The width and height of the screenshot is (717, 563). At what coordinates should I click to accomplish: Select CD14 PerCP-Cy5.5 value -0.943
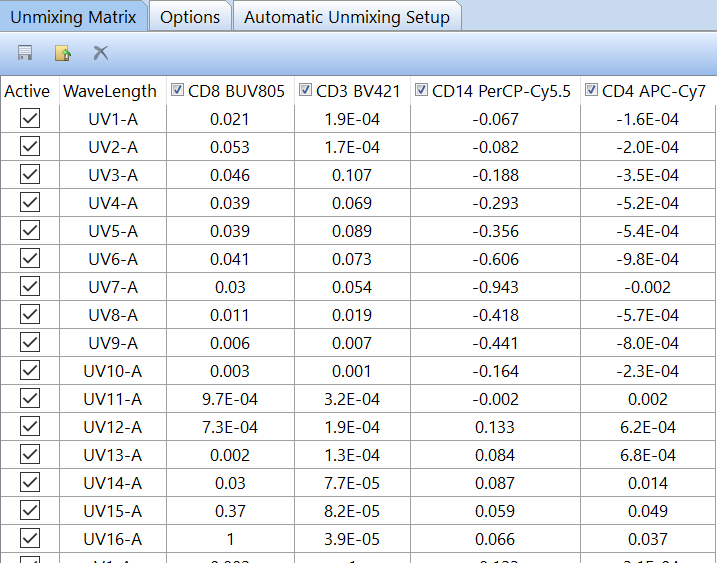point(495,287)
